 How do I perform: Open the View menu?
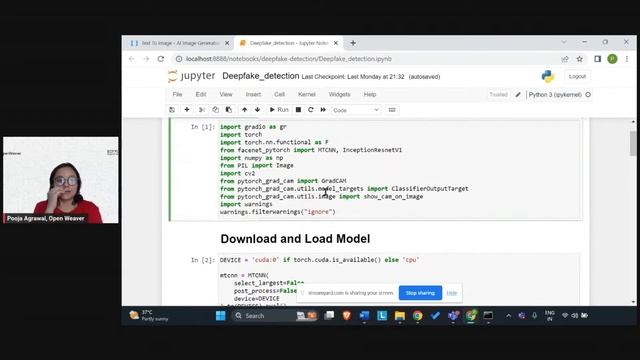point(226,94)
